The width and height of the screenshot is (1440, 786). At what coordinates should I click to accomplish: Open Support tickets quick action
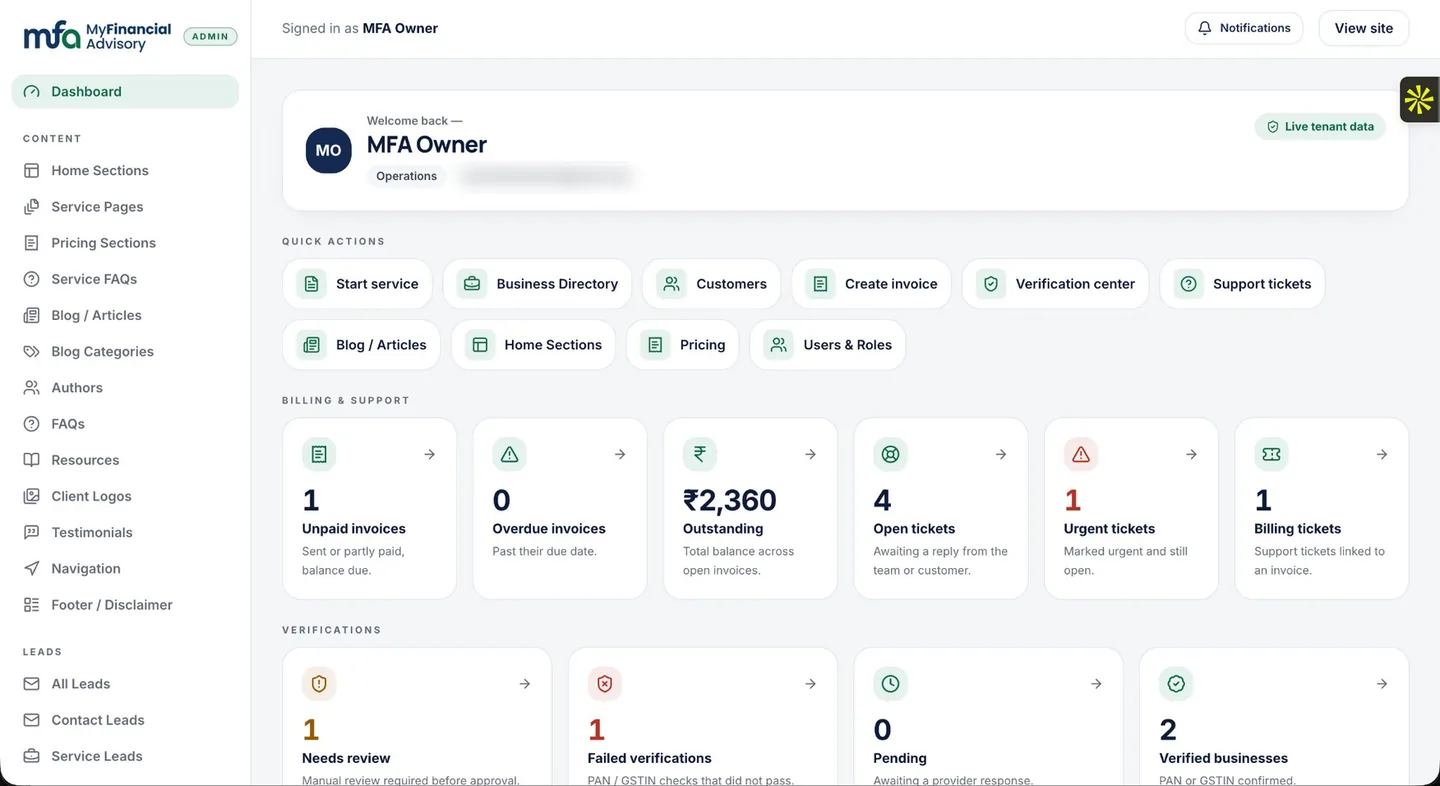[x=1242, y=284]
